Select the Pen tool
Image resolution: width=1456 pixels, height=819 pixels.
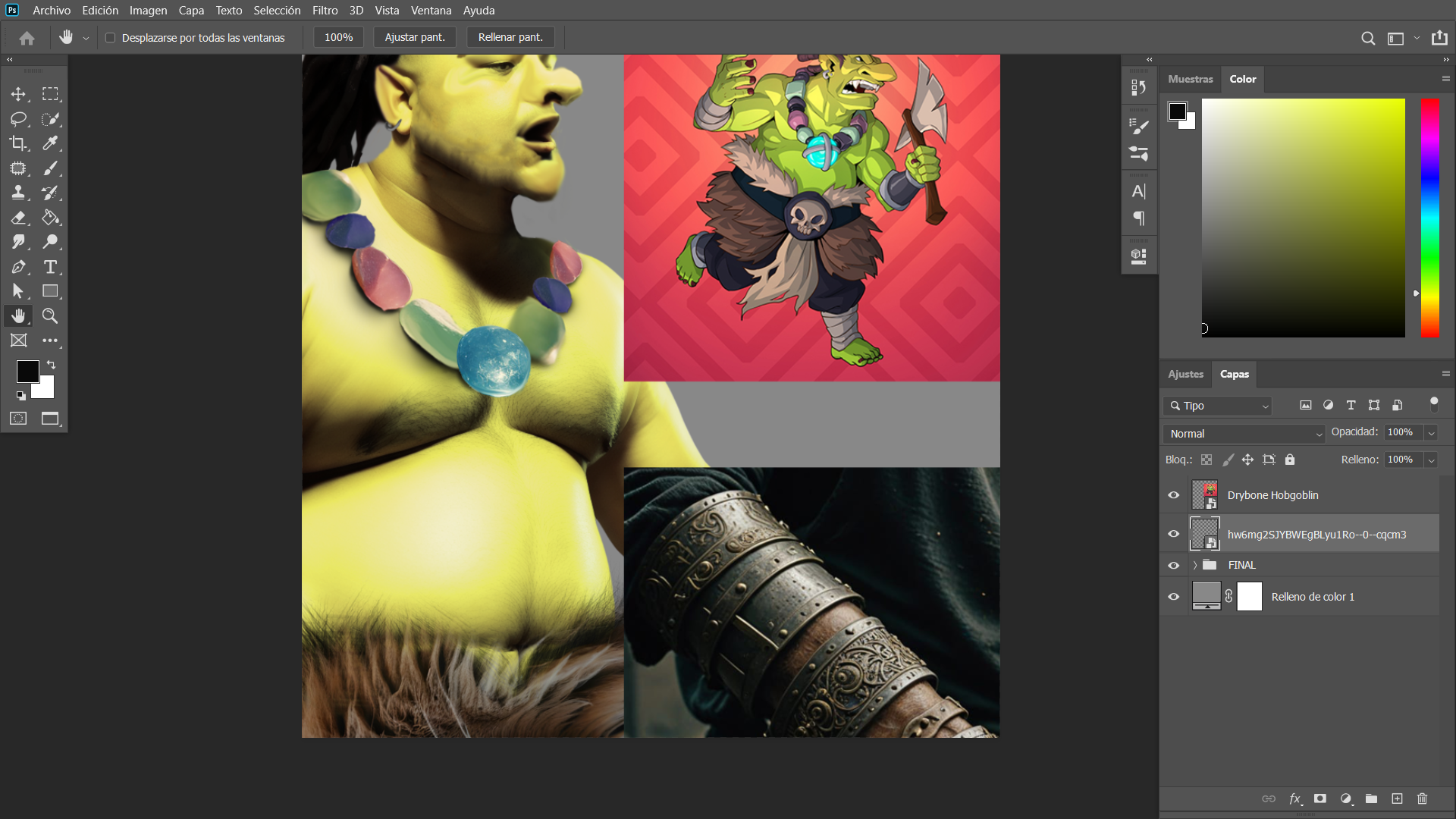point(18,267)
